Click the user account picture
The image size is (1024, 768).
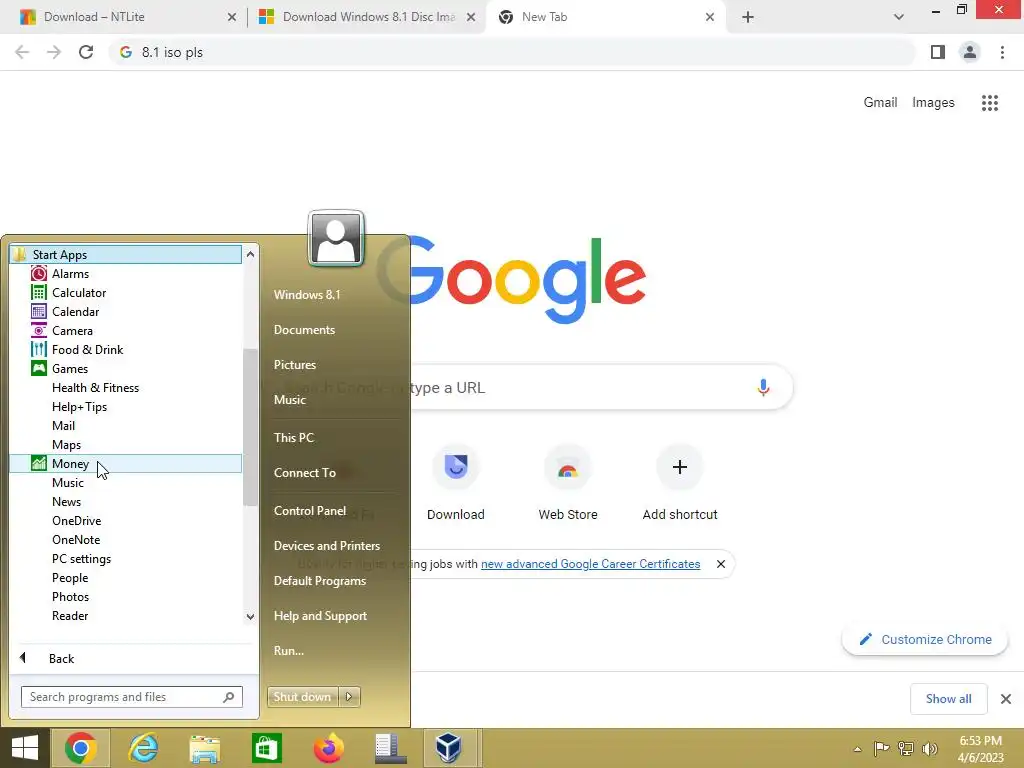[x=336, y=238]
